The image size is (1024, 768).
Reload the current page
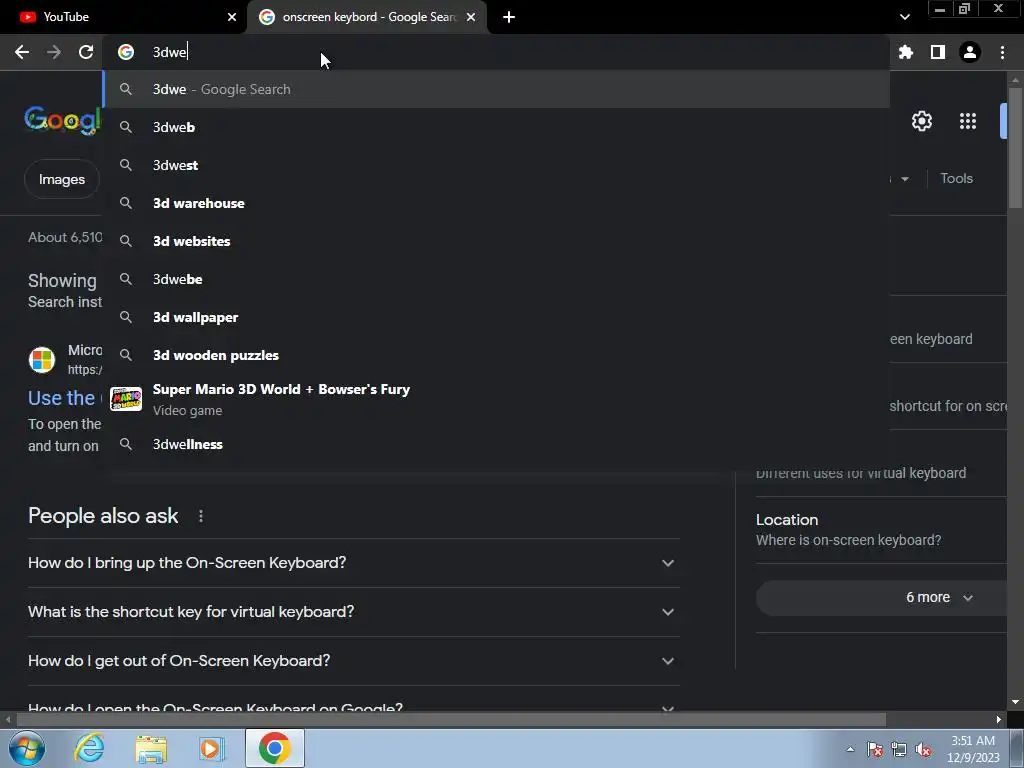coord(86,52)
